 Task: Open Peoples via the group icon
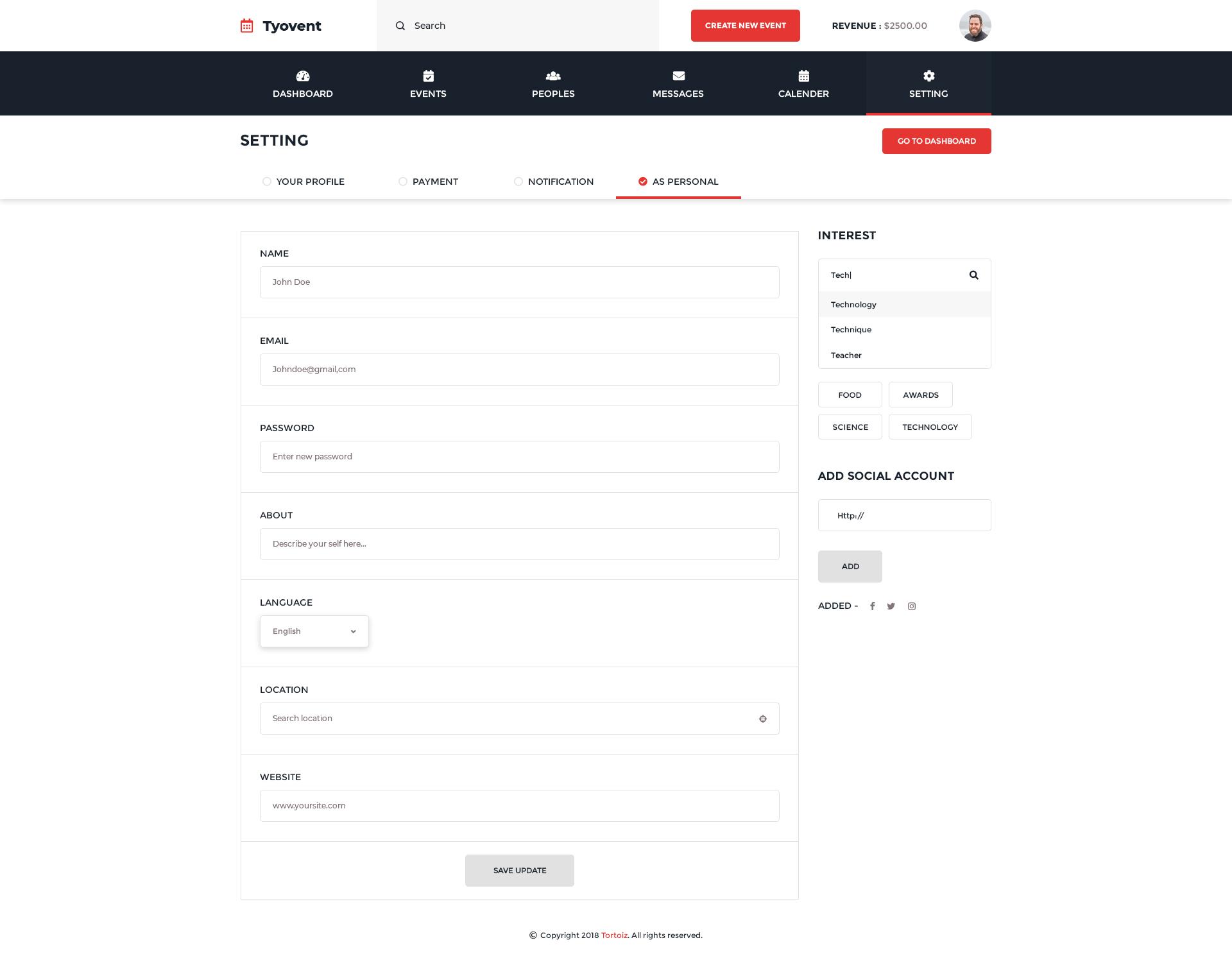(x=553, y=76)
